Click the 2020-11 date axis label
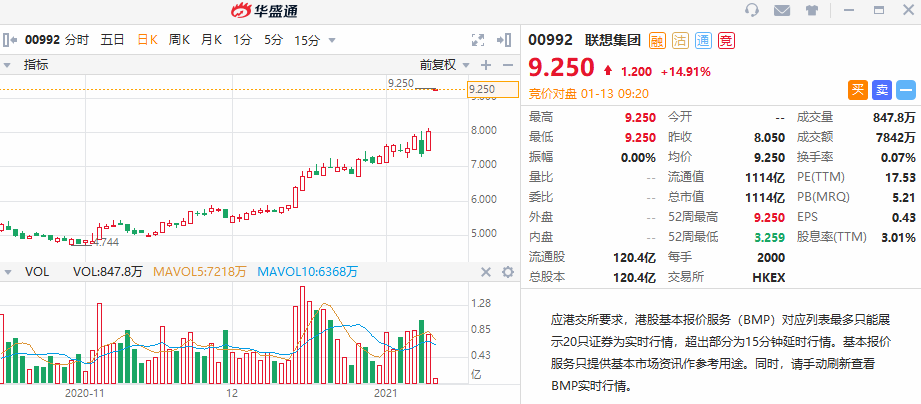921x404 pixels. (85, 392)
